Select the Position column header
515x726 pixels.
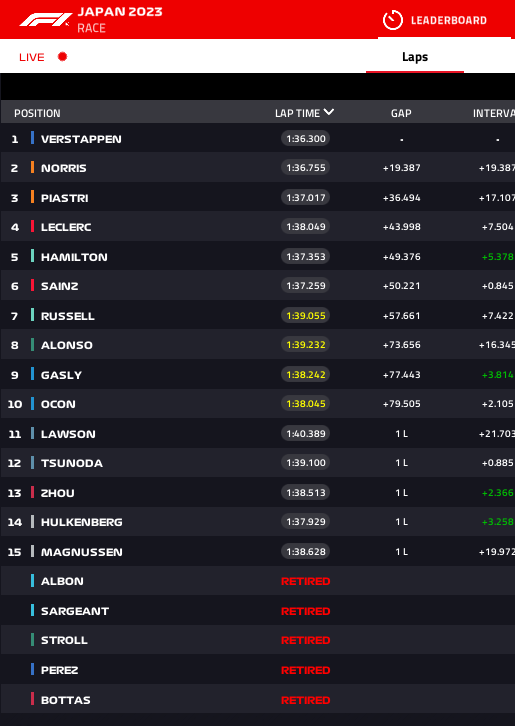[x=37, y=113]
